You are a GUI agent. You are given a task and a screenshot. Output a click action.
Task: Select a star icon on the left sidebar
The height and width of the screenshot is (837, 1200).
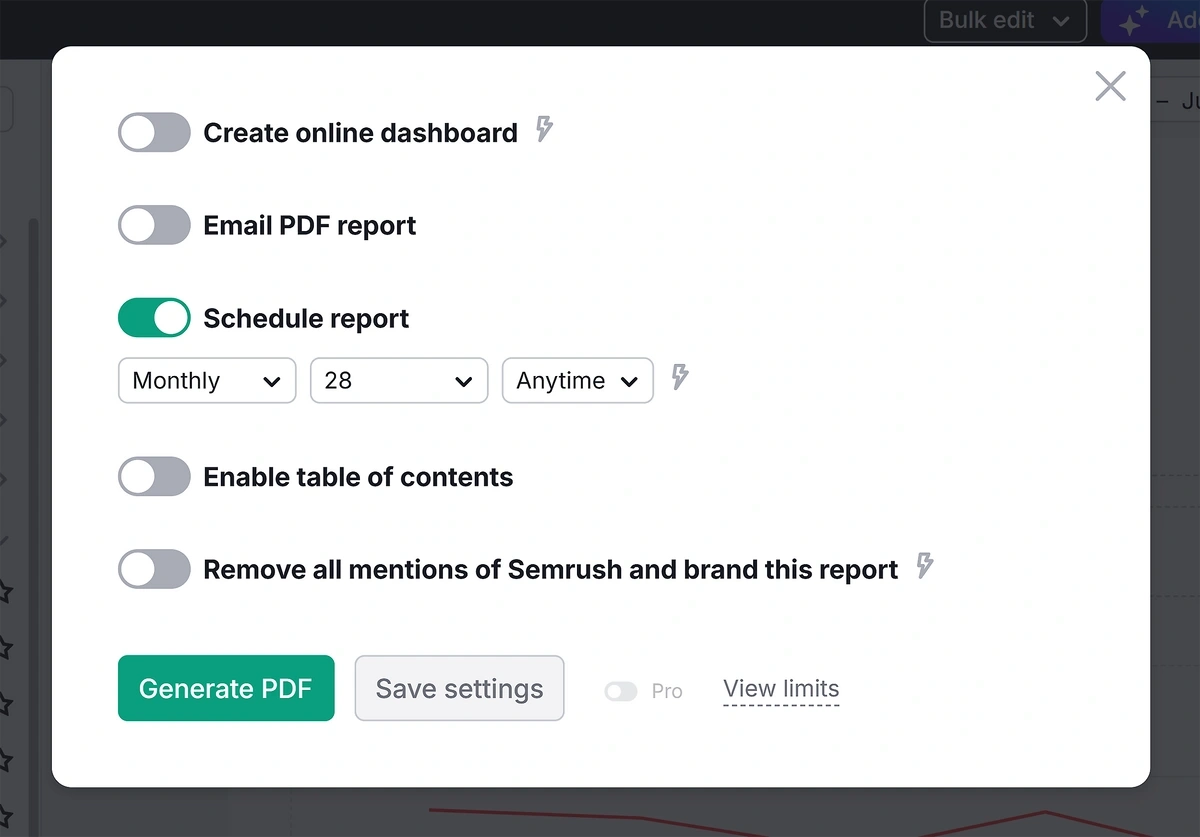6,592
